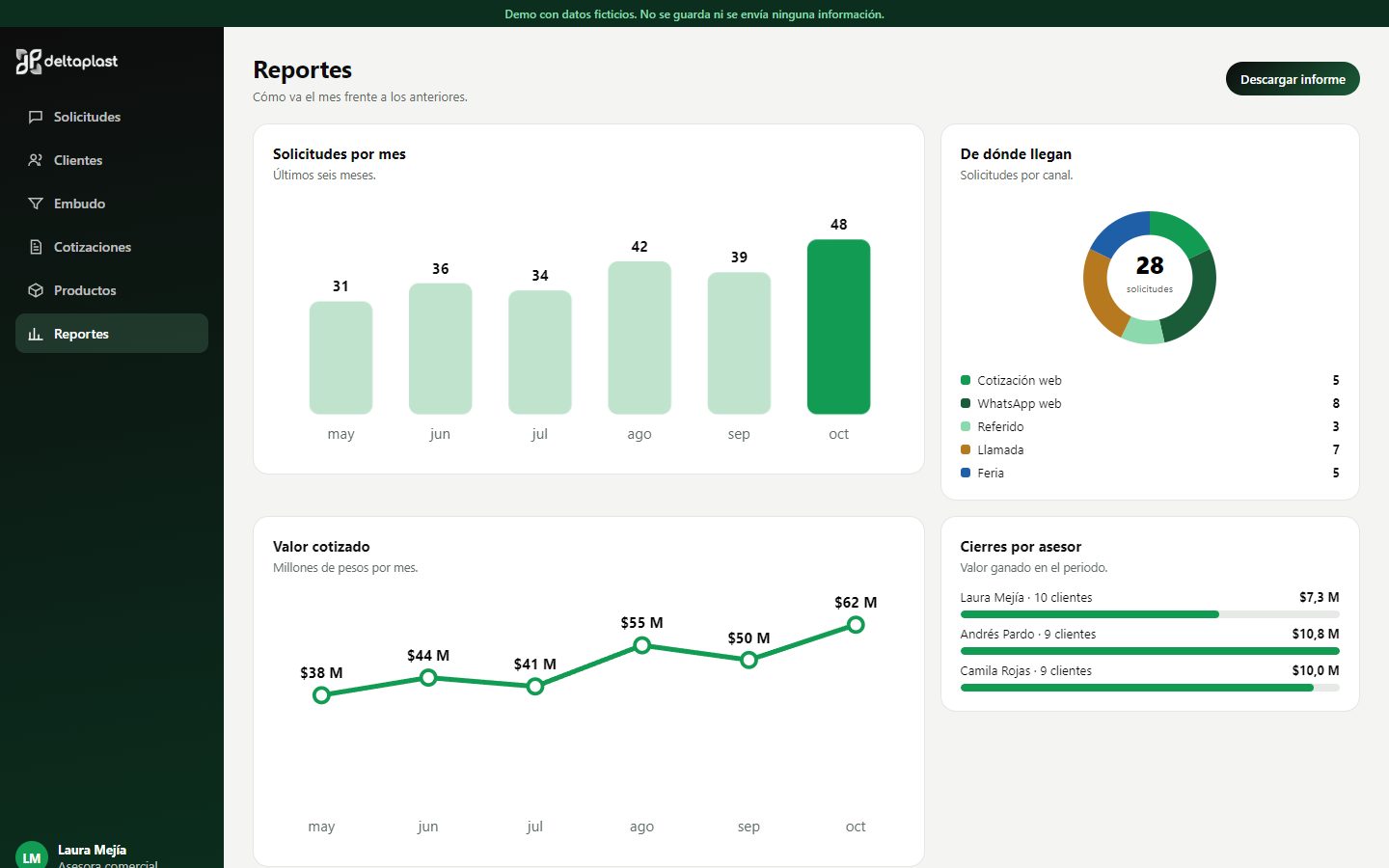The height and width of the screenshot is (868, 1389).
Task: Click the Embudo funnel icon
Action: click(36, 203)
